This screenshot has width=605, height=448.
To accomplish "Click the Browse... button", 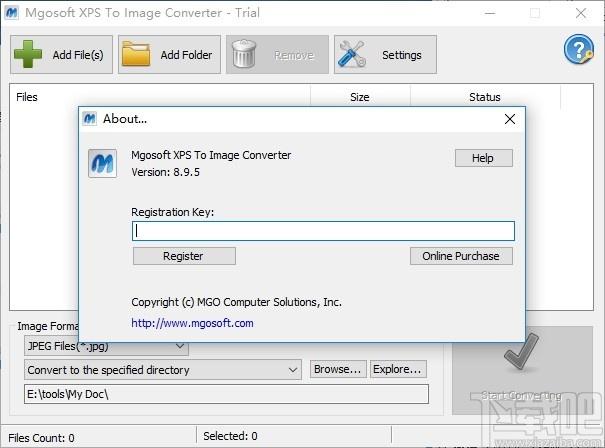I will pyautogui.click(x=337, y=370).
